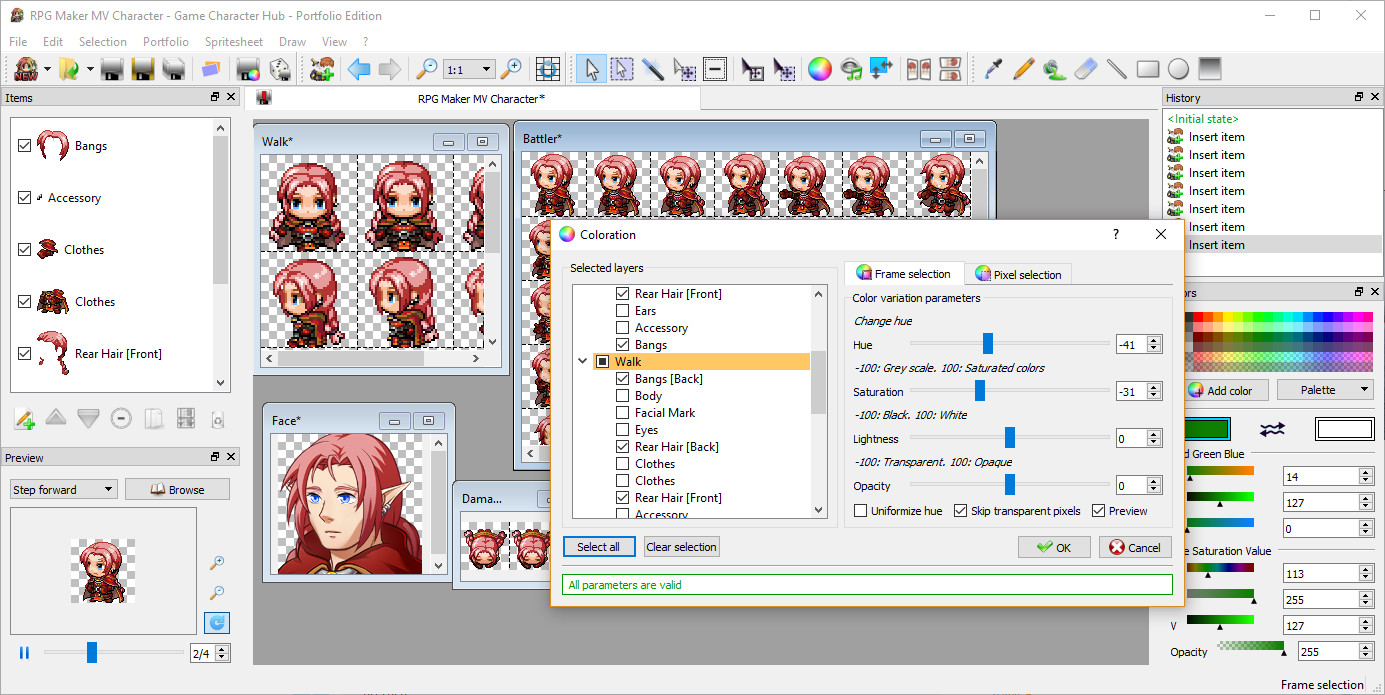Viewport: 1385px width, 695px height.
Task: Select the eyedropper color picker tool
Action: pyautogui.click(x=992, y=68)
